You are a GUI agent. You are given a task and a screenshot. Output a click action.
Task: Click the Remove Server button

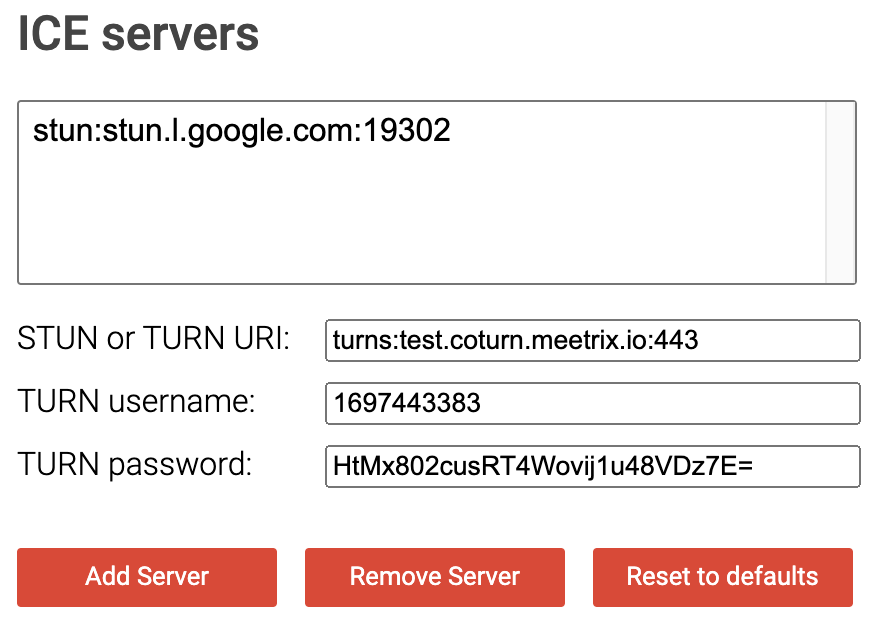(x=434, y=577)
